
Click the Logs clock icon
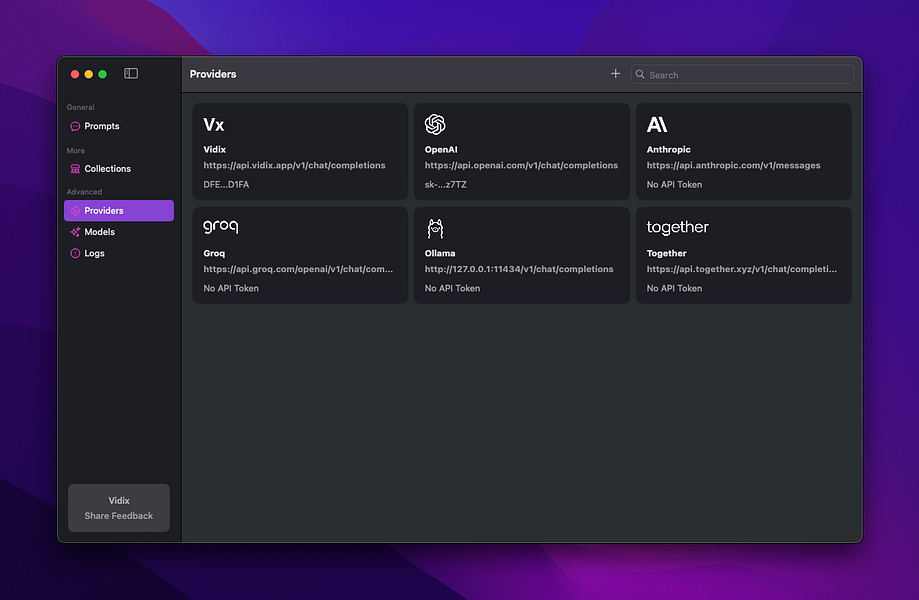pyautogui.click(x=75, y=253)
